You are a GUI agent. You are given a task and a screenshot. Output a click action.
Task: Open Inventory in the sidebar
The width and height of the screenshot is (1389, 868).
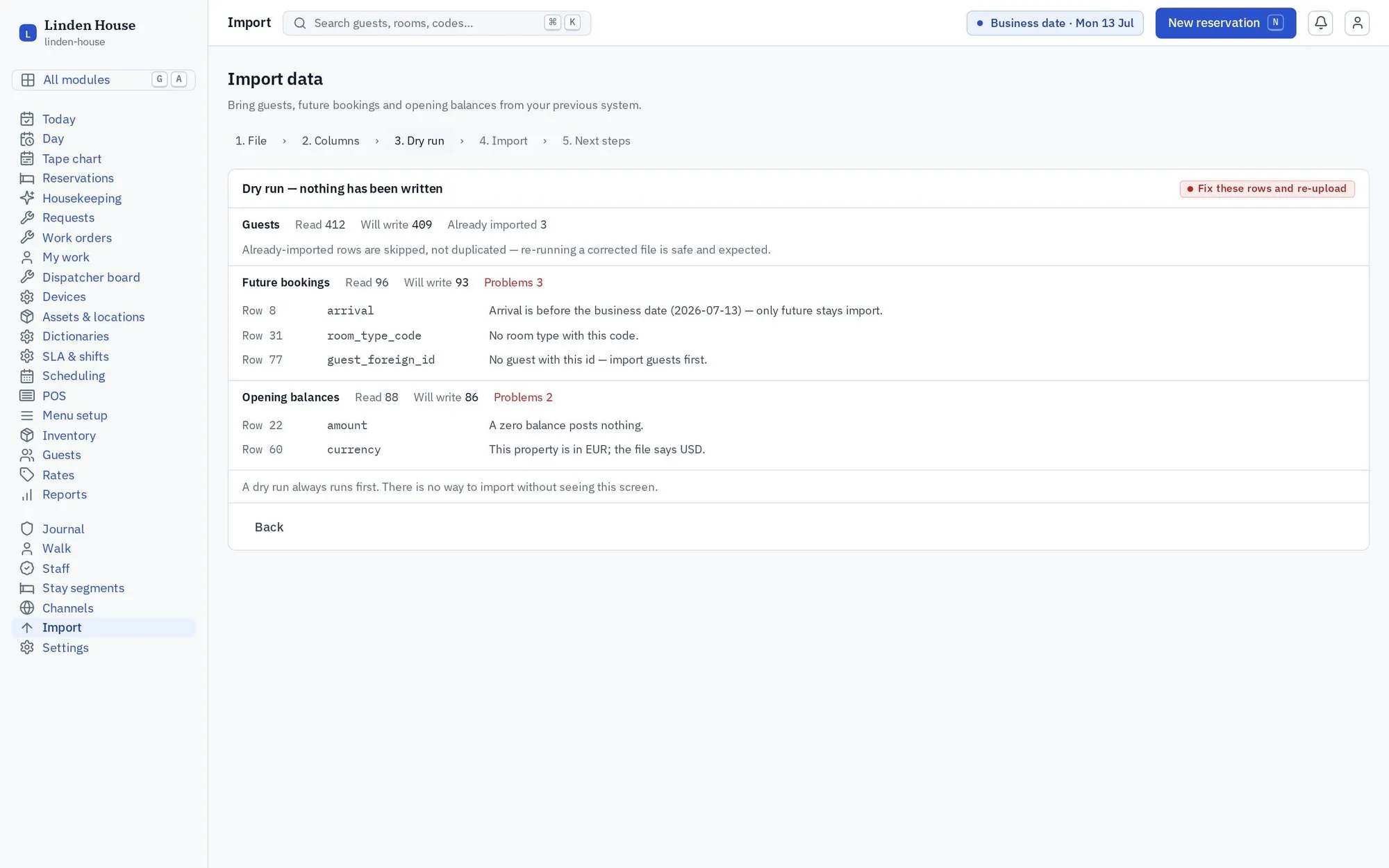[103, 435]
